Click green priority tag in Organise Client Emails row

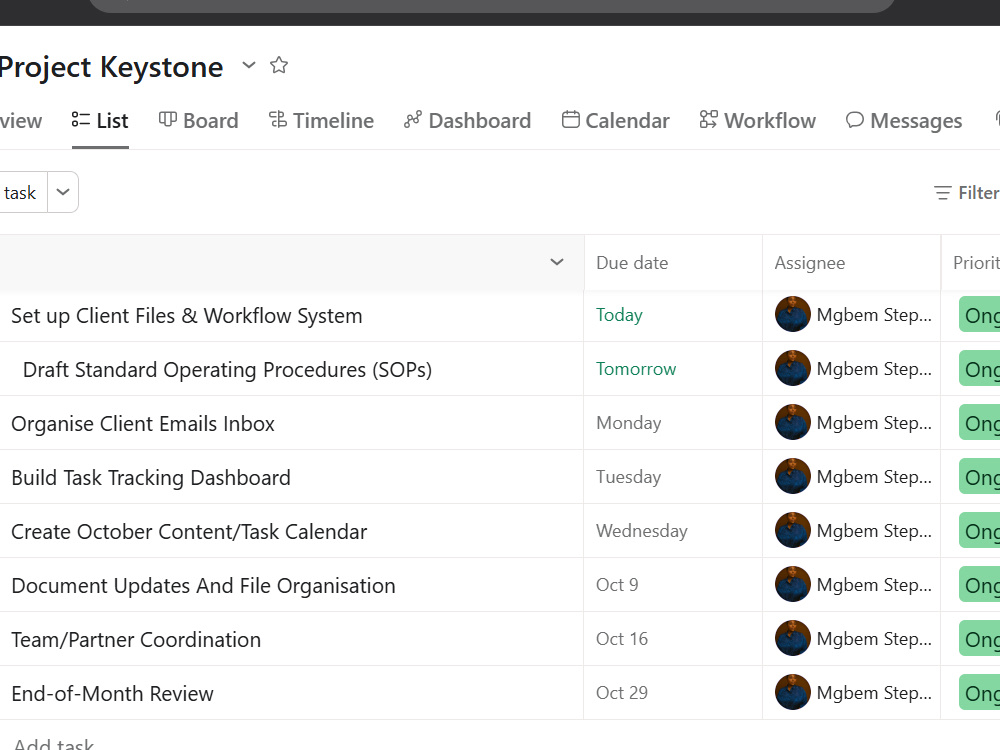(x=980, y=422)
